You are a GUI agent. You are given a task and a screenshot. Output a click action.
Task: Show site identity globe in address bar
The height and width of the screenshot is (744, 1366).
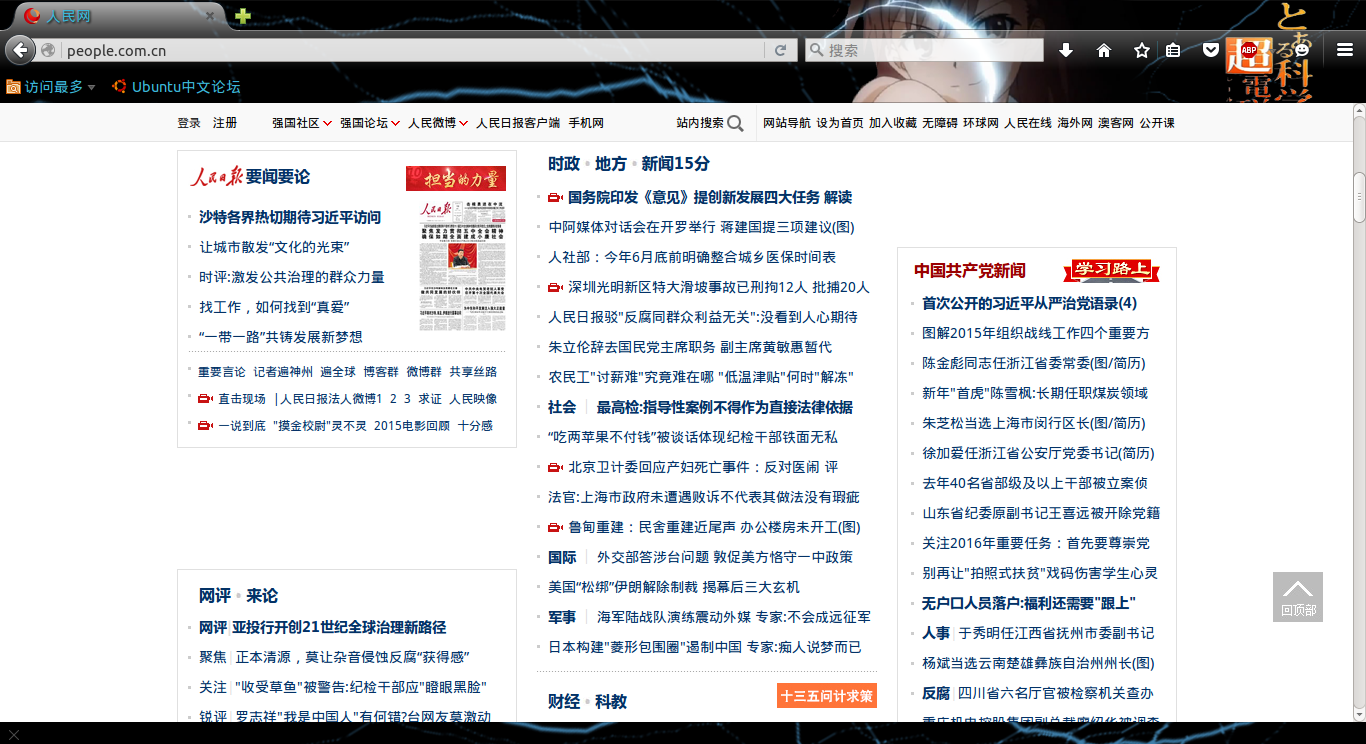[48, 50]
